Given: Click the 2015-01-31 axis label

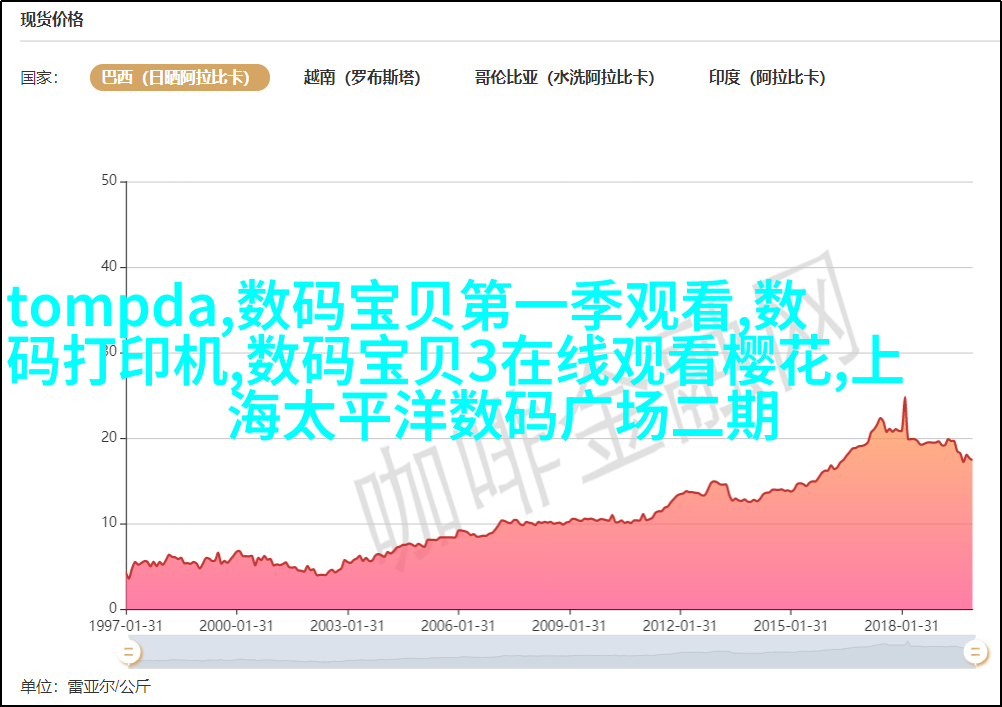Looking at the screenshot, I should (x=790, y=626).
